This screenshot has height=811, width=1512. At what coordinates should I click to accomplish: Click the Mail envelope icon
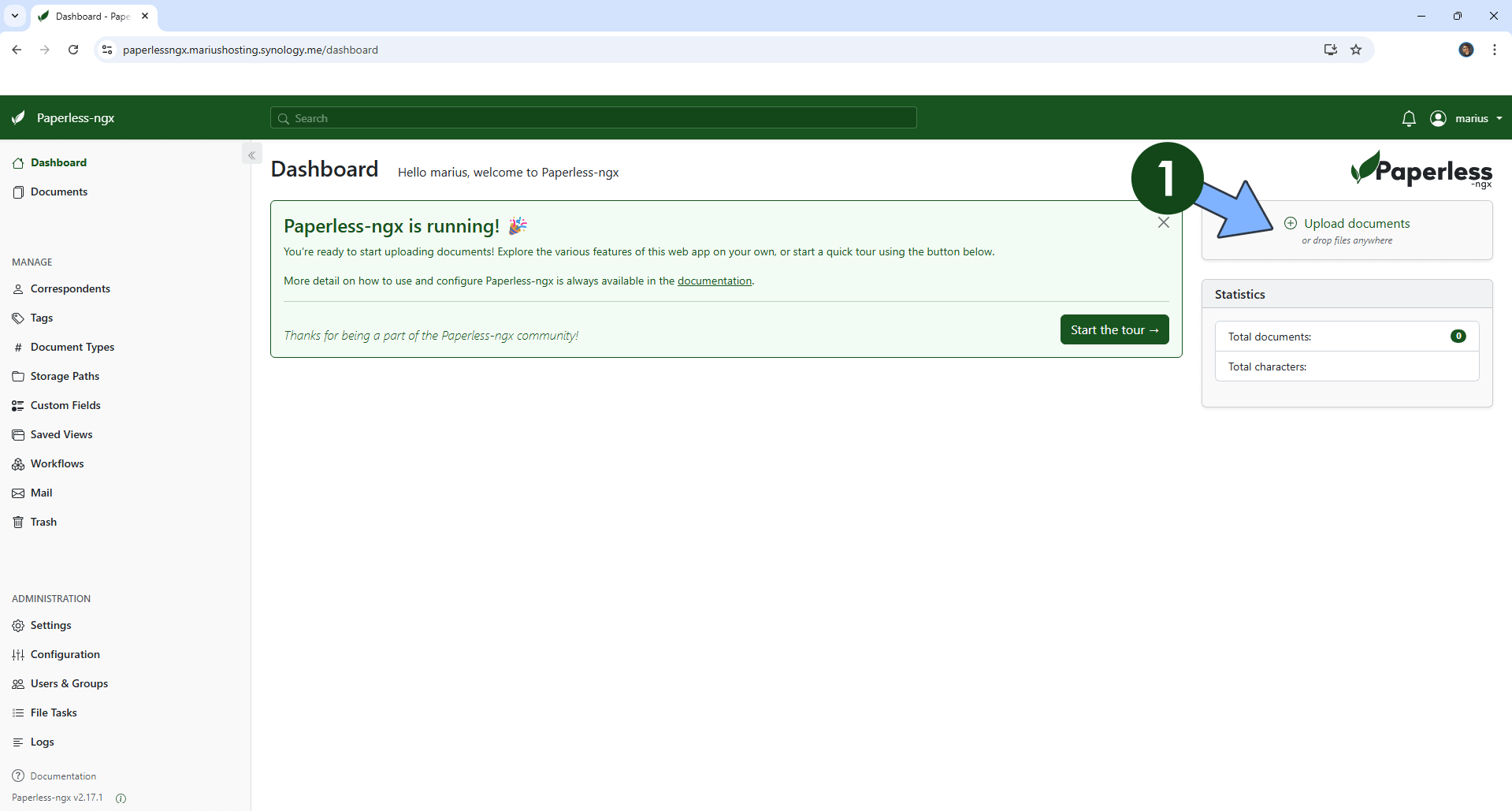(x=18, y=493)
